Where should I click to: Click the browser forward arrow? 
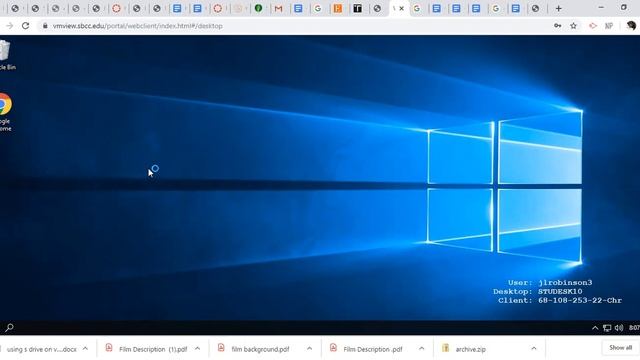pos(9,26)
